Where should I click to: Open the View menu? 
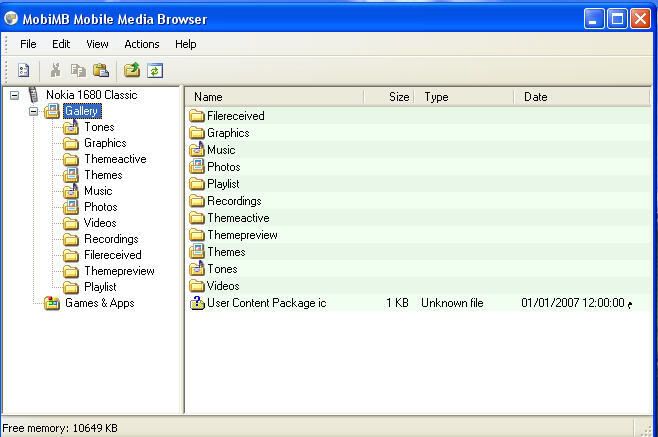click(x=97, y=44)
